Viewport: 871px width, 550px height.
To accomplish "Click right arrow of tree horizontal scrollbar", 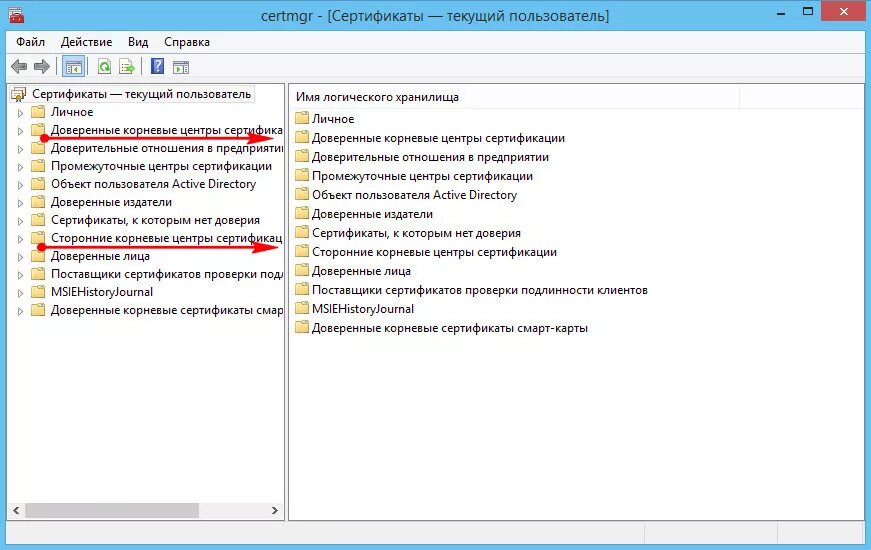I will (274, 510).
